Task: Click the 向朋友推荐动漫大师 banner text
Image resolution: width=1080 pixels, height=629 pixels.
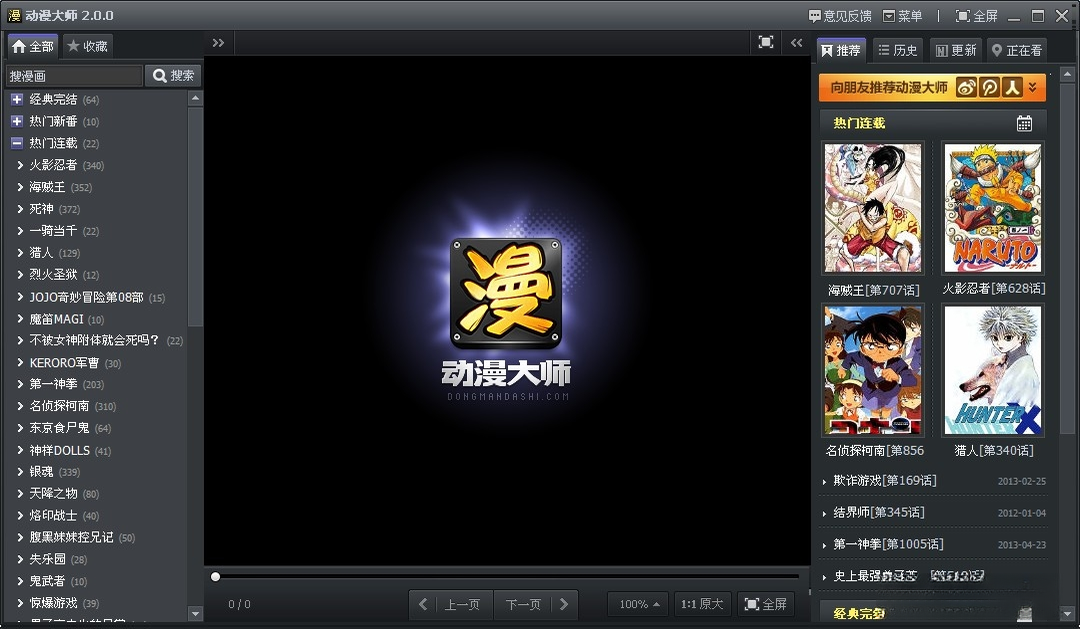Action: (889, 87)
